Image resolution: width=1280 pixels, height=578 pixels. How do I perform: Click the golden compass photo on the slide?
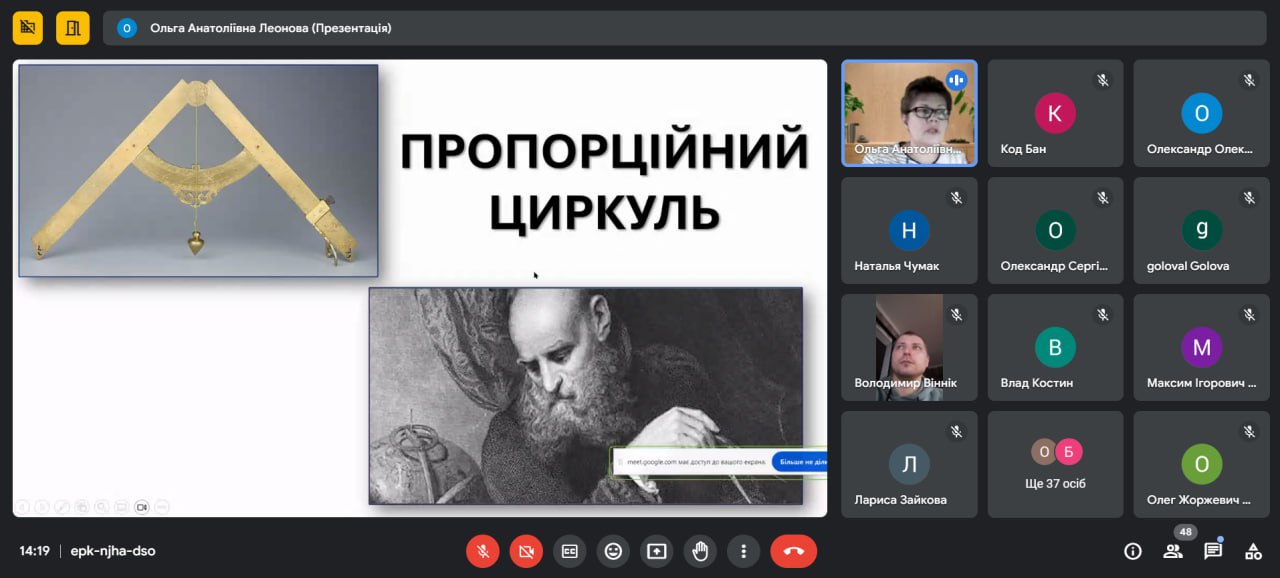tap(198, 170)
